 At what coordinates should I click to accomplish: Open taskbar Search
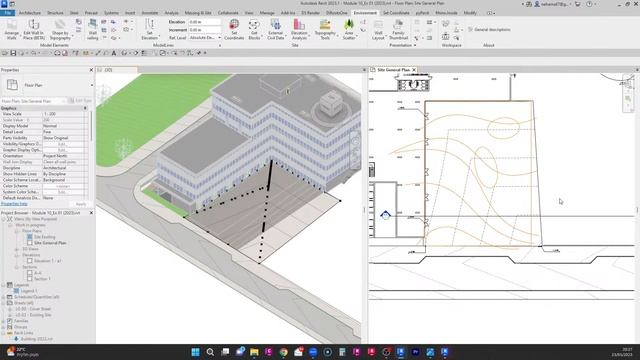pyautogui.click(x=210, y=352)
